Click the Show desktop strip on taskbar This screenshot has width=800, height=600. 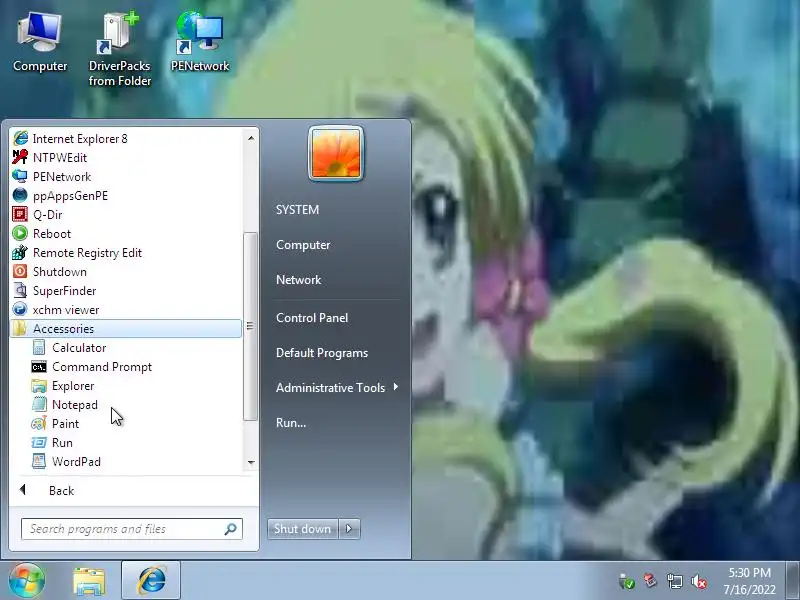tap(793, 581)
